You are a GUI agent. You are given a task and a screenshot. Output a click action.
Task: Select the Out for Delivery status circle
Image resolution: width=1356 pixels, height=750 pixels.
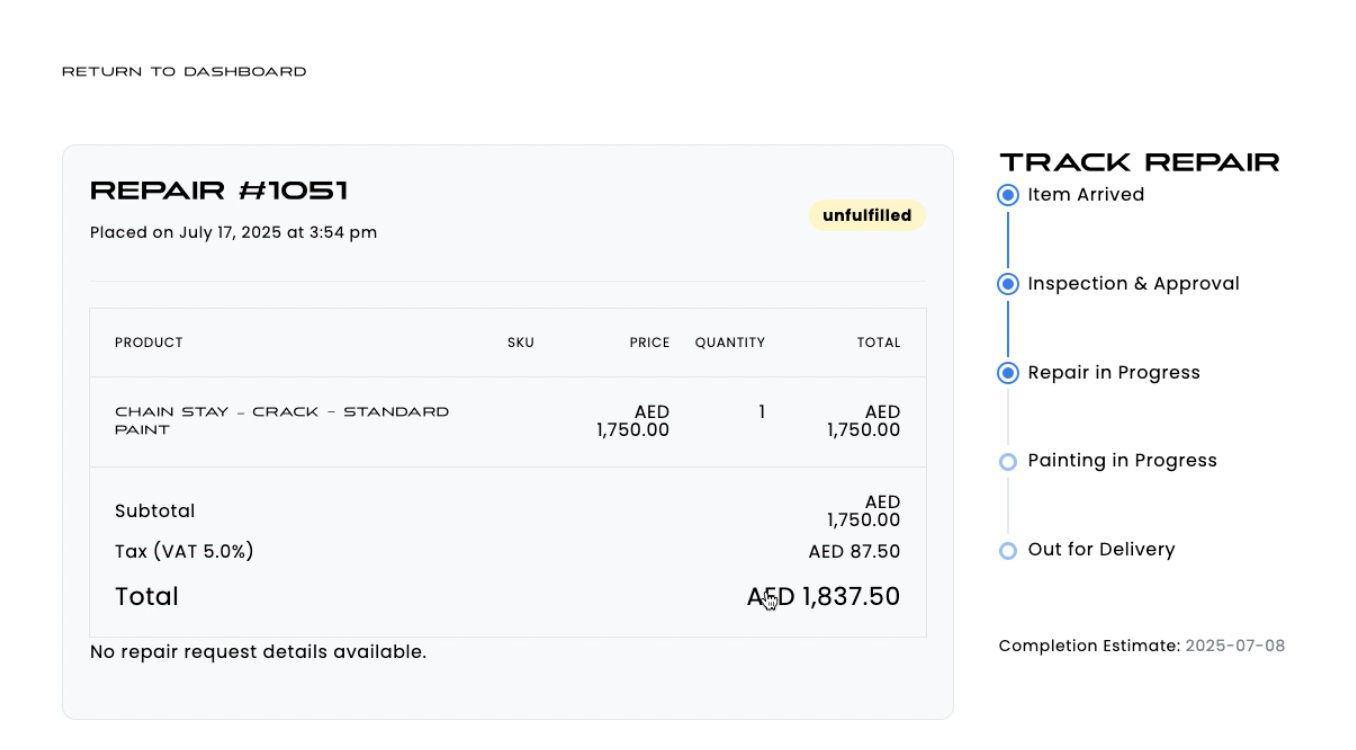1008,549
